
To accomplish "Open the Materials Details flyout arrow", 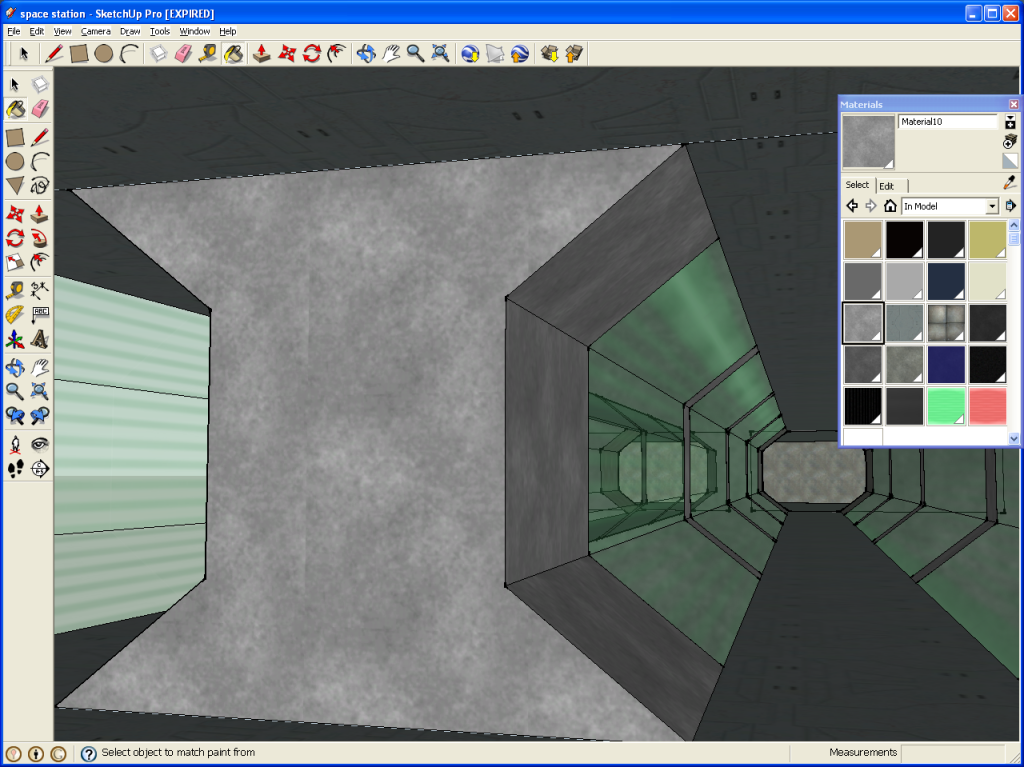I will coord(1010,206).
